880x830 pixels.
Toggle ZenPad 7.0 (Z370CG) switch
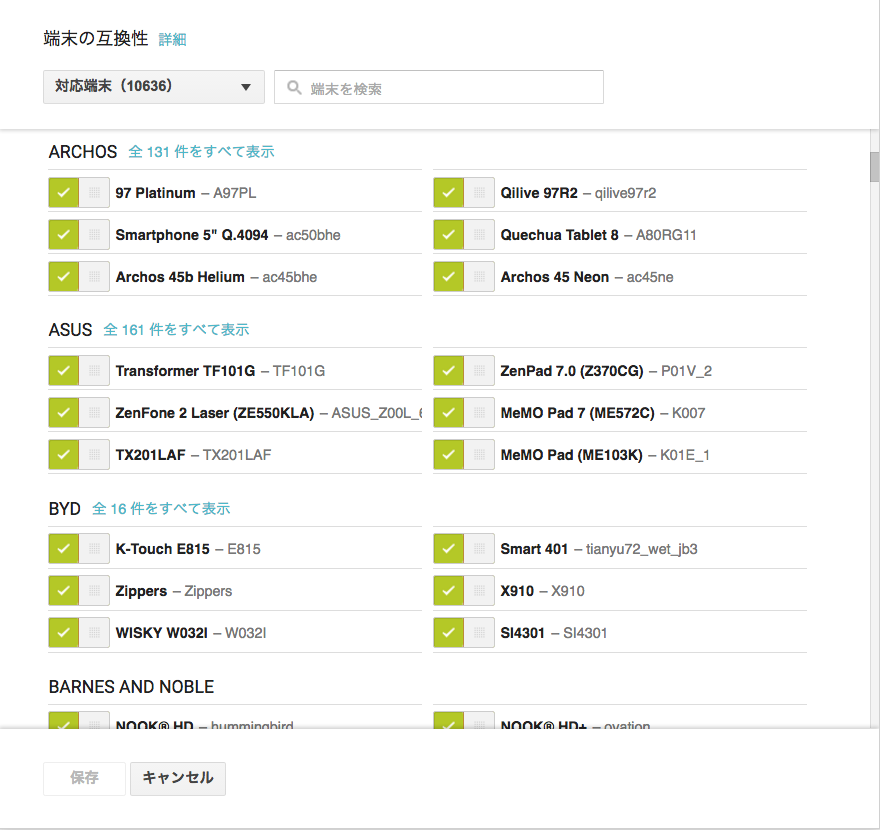[464, 370]
